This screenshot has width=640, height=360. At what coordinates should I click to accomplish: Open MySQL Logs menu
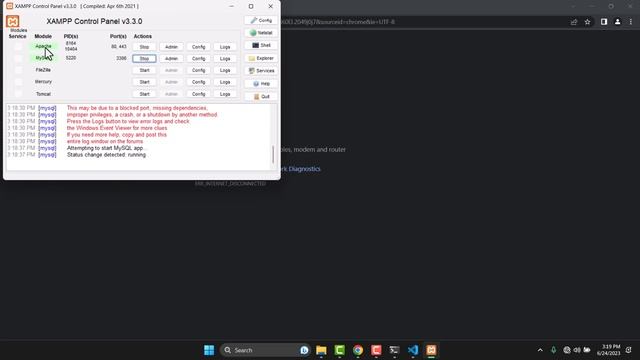225,58
